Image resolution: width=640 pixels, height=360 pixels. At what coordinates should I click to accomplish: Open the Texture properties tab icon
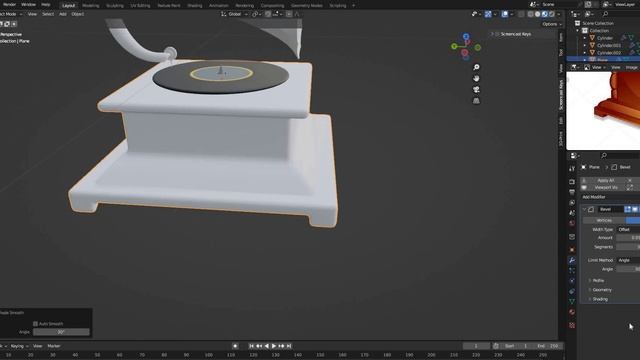(572, 325)
